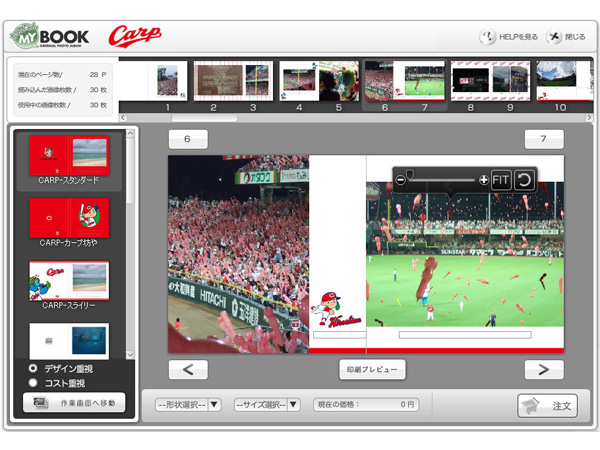Choose the CARP-カープ坊や template
Viewport: 600px width, 450px height.
coord(69,223)
